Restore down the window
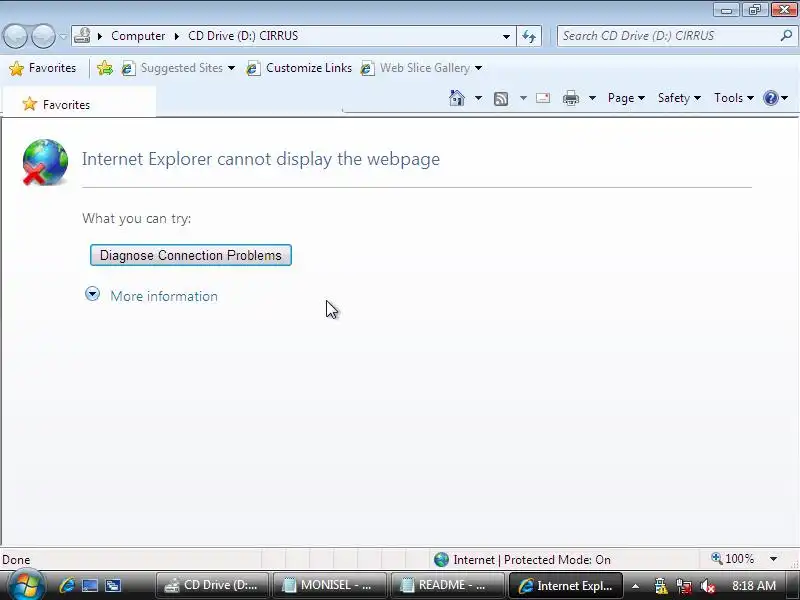Viewport: 800px width, 600px height. pos(755,10)
